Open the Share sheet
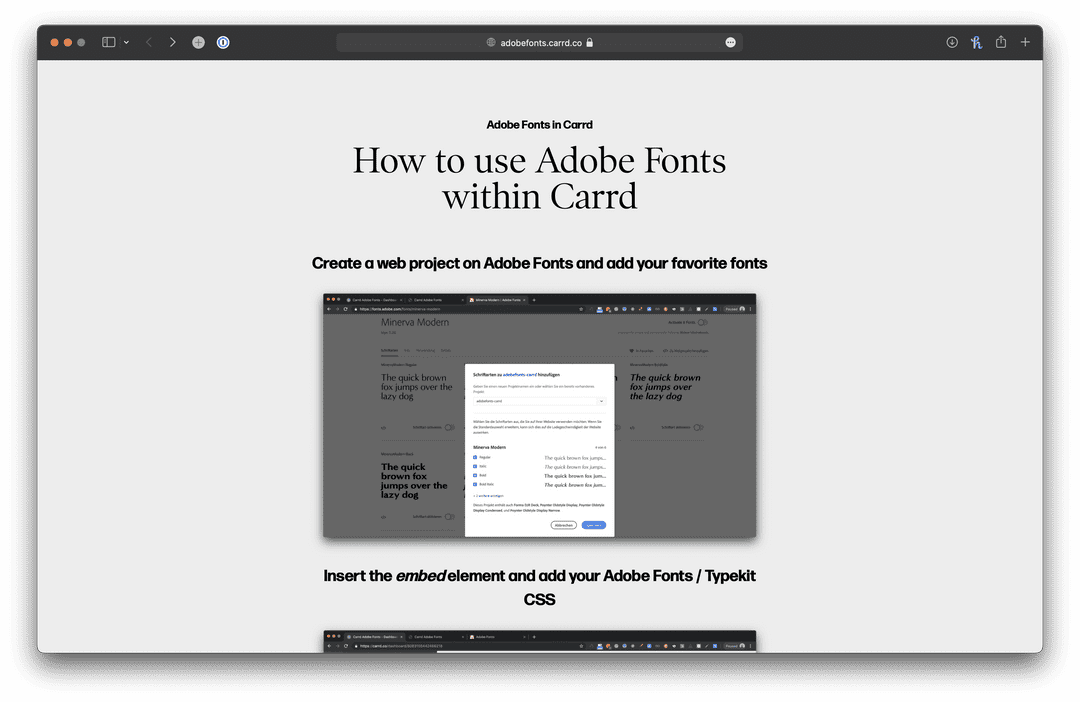This screenshot has width=1080, height=702. [x=1000, y=42]
